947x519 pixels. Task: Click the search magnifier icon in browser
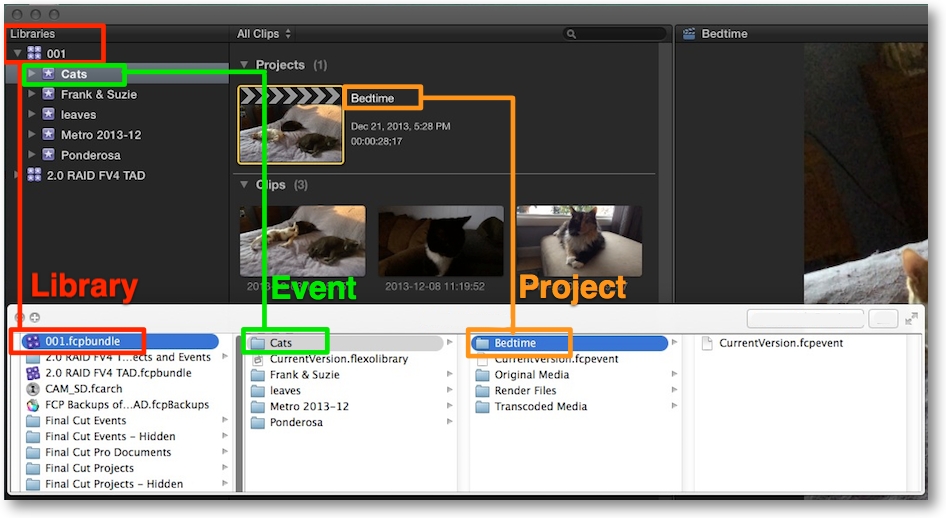(571, 34)
